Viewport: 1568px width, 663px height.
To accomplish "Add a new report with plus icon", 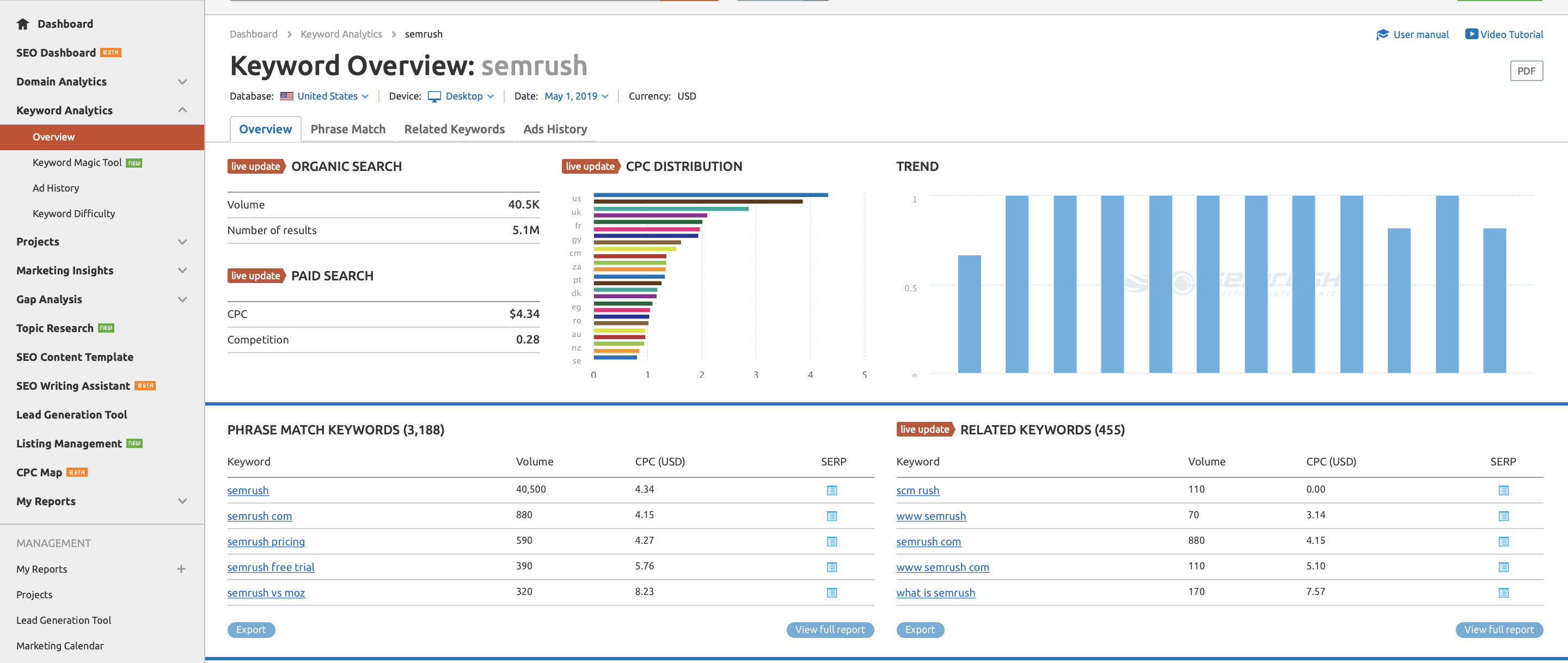I will (181, 569).
